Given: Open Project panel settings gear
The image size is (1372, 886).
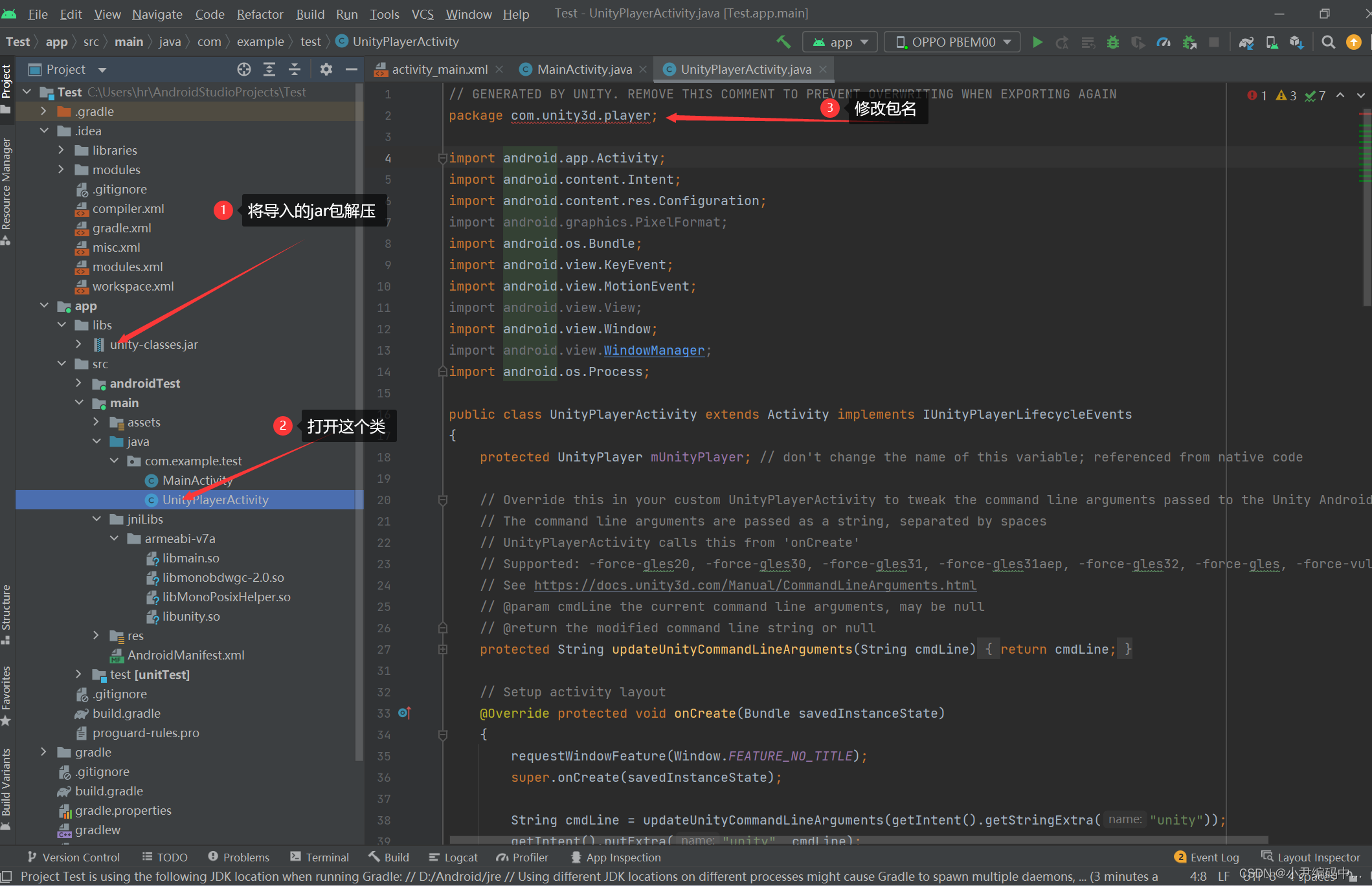Looking at the screenshot, I should [x=326, y=69].
